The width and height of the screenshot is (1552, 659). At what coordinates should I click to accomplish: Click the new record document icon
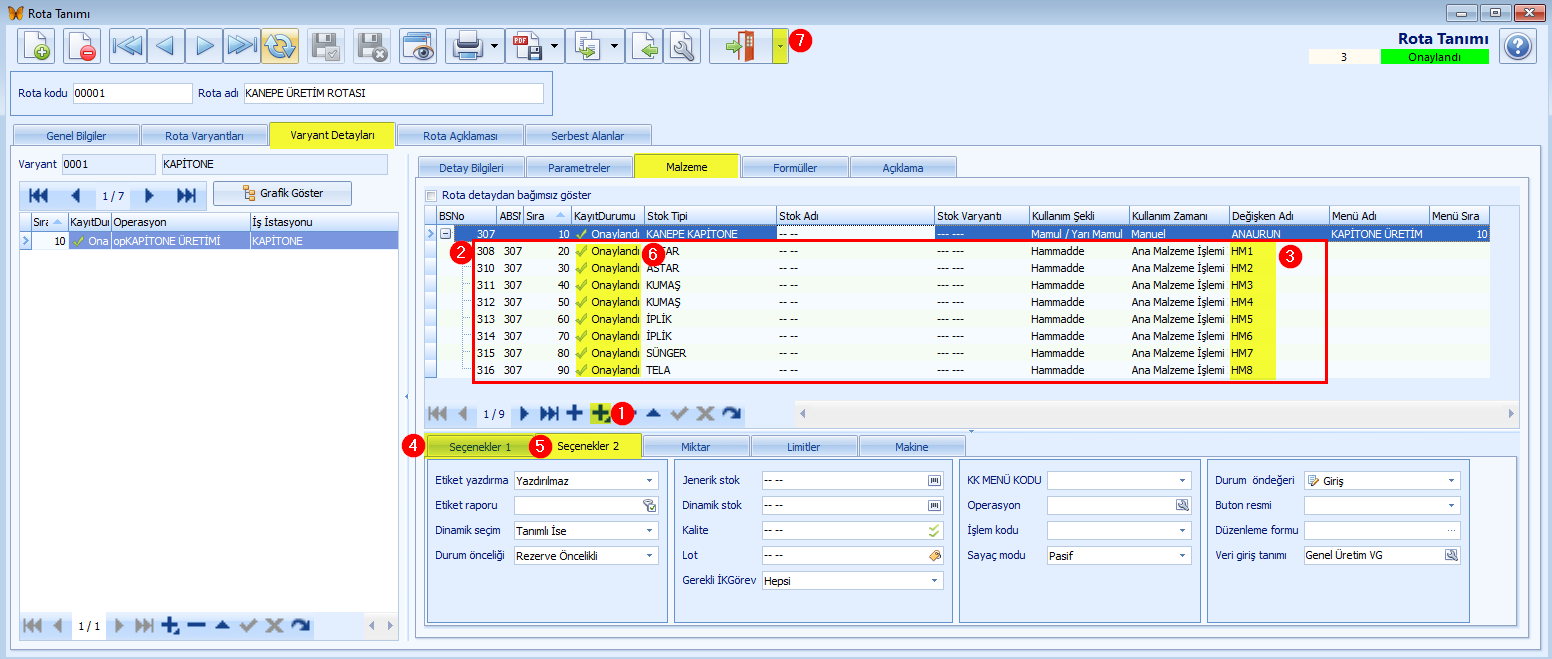(36, 46)
